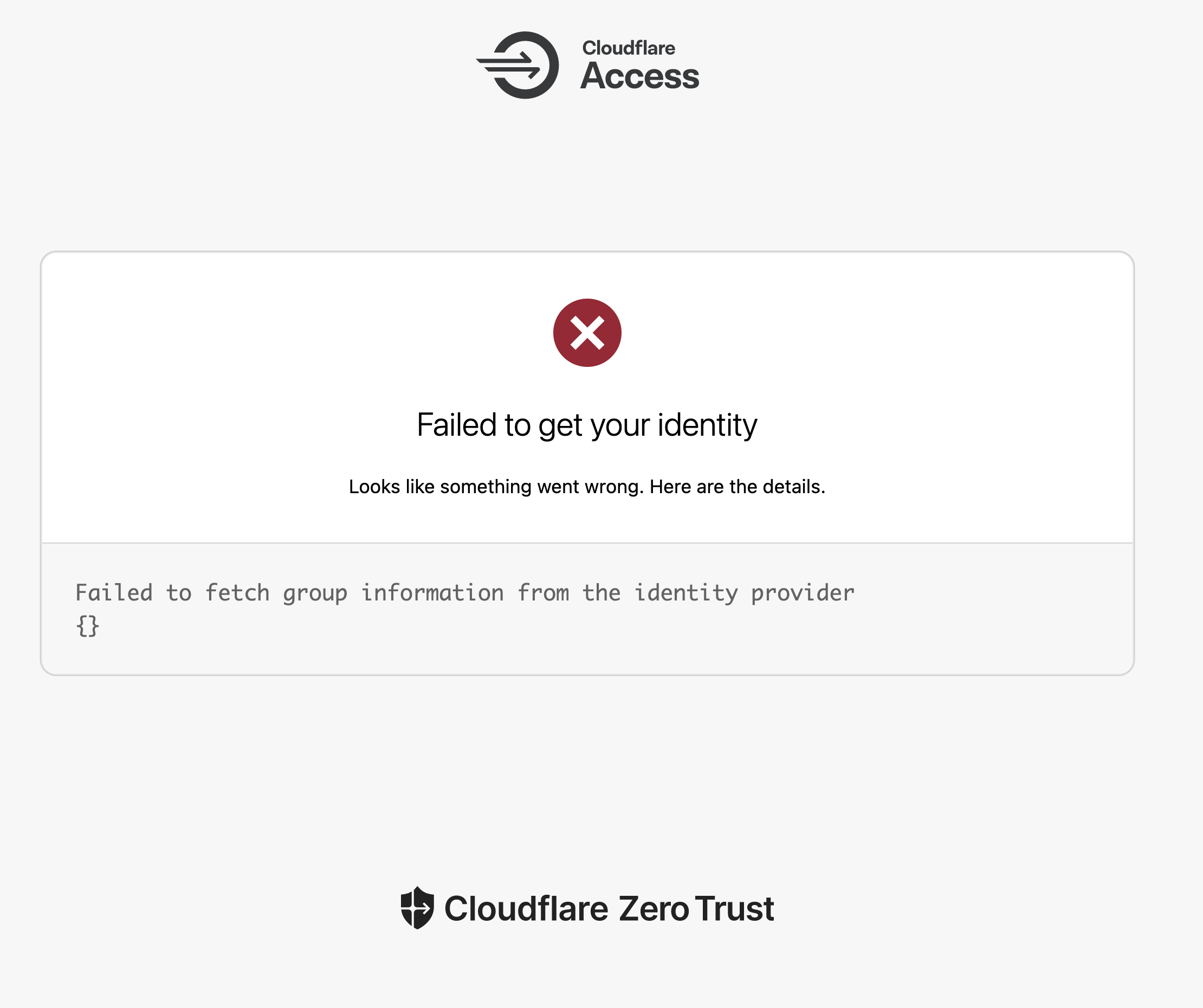1203x1008 pixels.
Task: Click the word "group" in the error details
Action: [315, 593]
